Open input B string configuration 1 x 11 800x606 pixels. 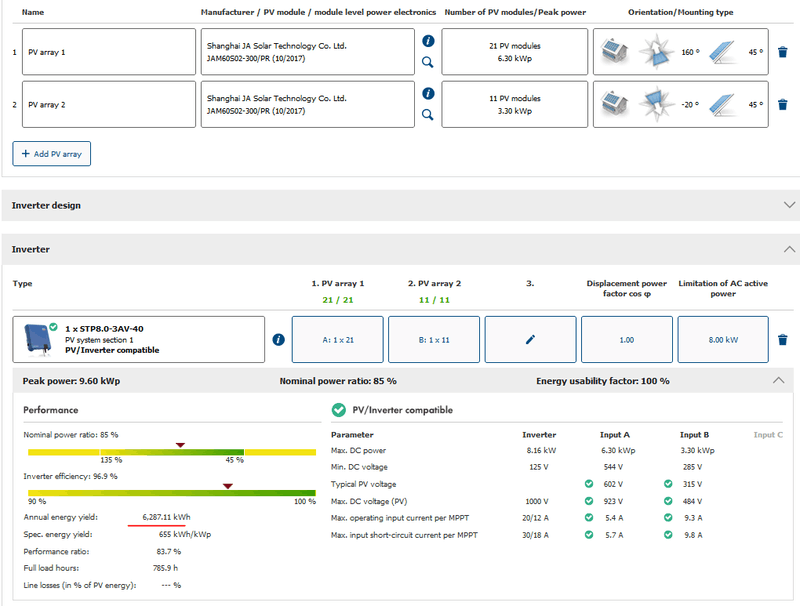click(x=434, y=340)
